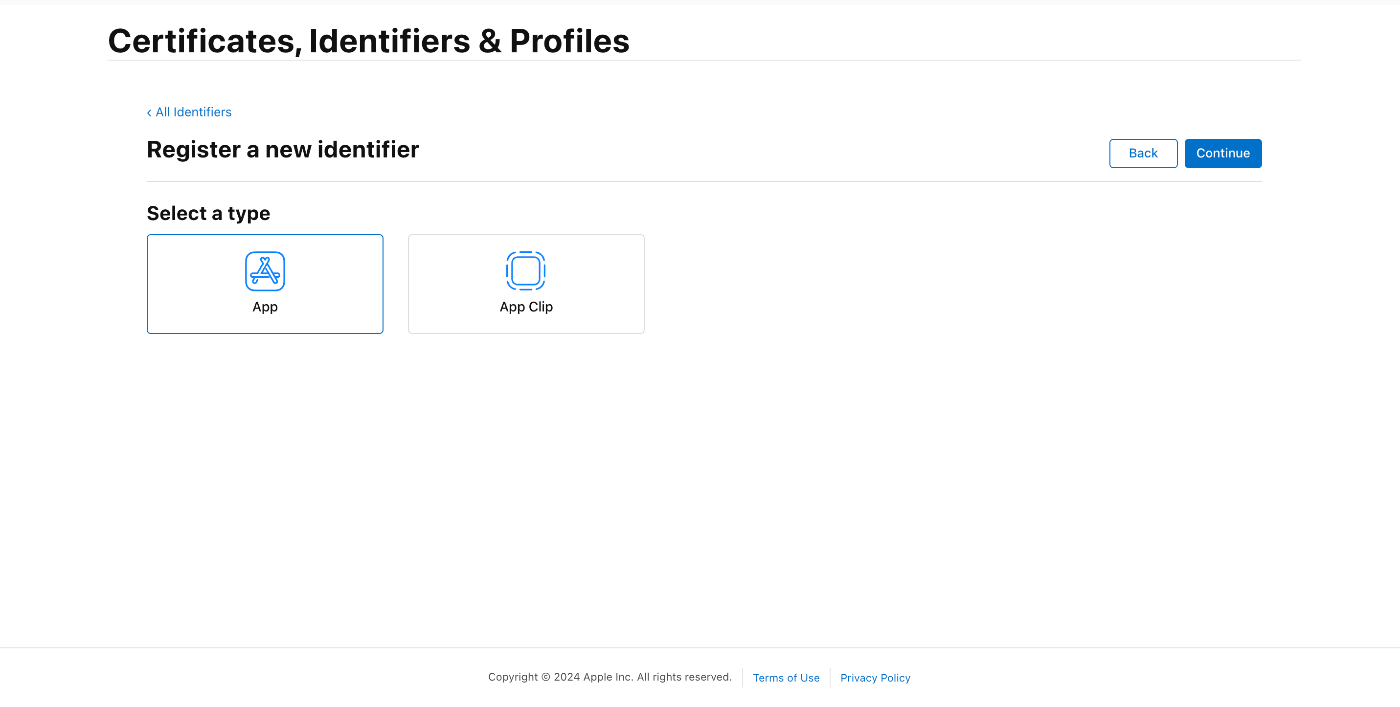Click the Apple copyright notice text
Screen dimensions: 1400x707
coord(610,677)
